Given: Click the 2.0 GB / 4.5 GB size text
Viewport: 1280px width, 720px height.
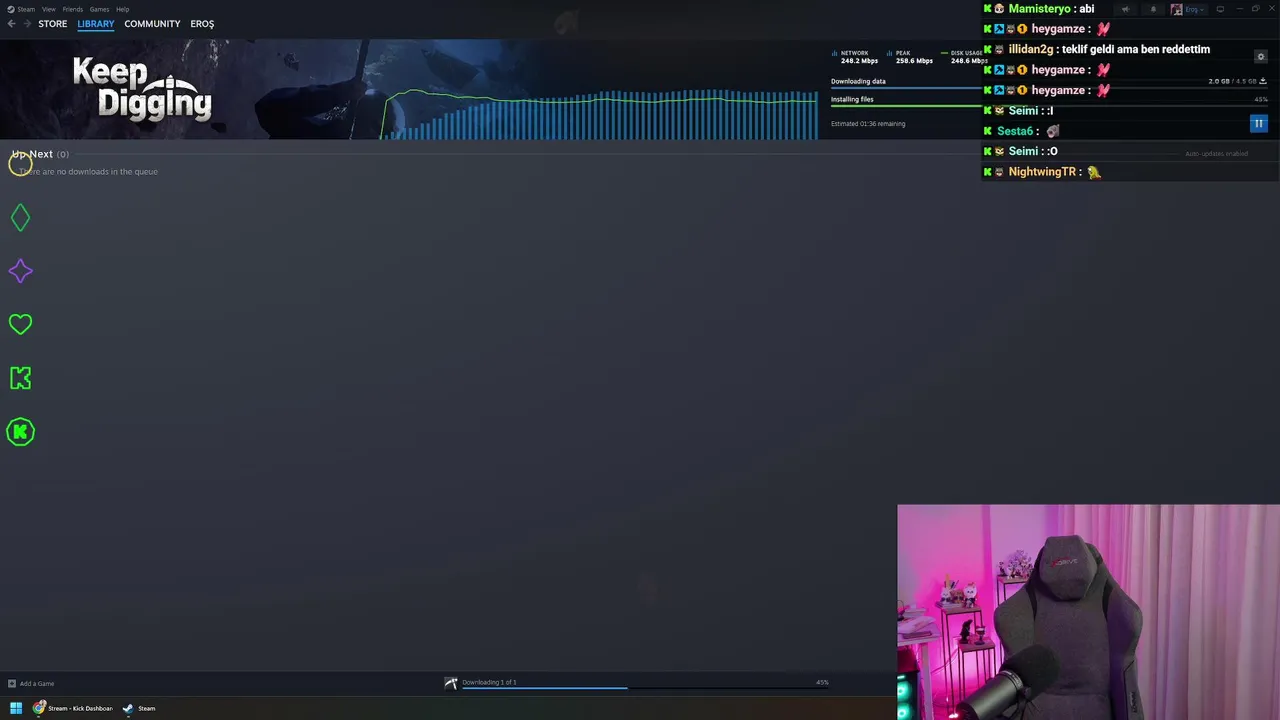Looking at the screenshot, I should [1232, 81].
